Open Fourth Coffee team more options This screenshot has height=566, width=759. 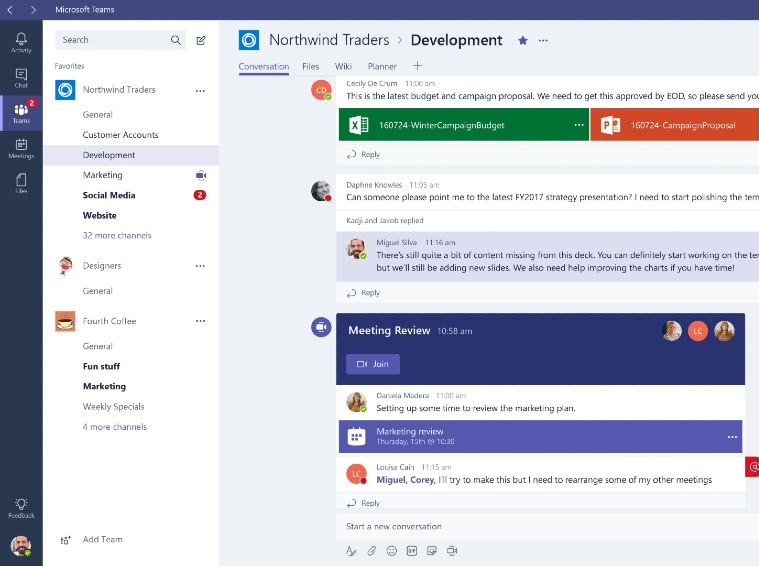[x=200, y=321]
